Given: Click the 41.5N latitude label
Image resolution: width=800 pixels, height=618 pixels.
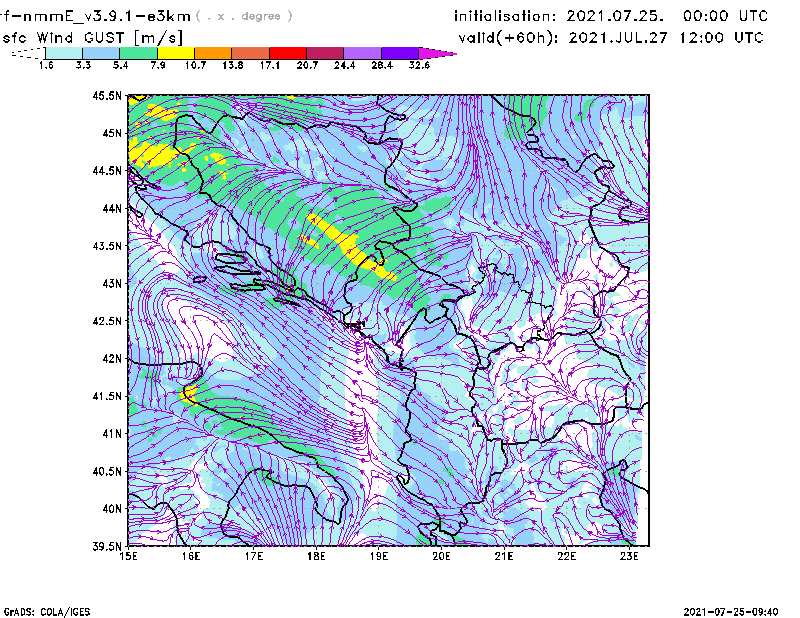Looking at the screenshot, I should (107, 396).
